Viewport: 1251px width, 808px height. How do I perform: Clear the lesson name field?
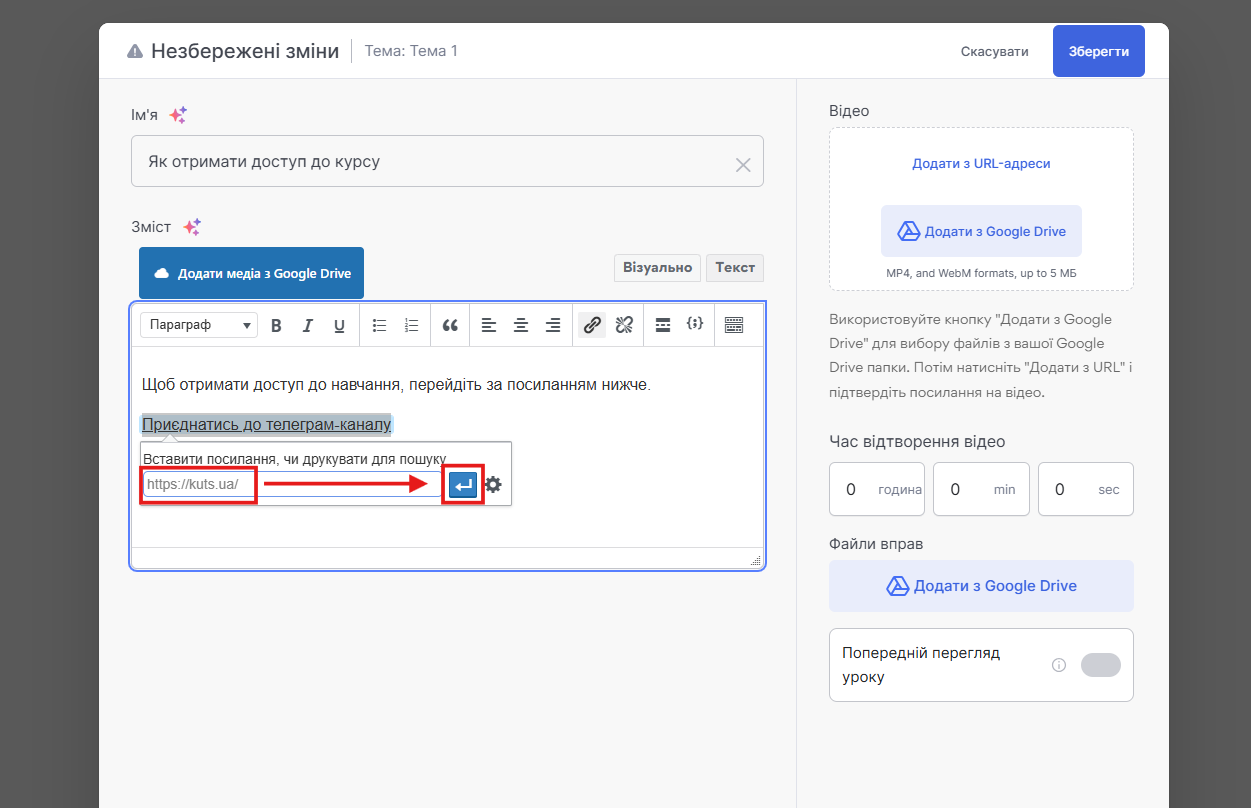coord(743,165)
